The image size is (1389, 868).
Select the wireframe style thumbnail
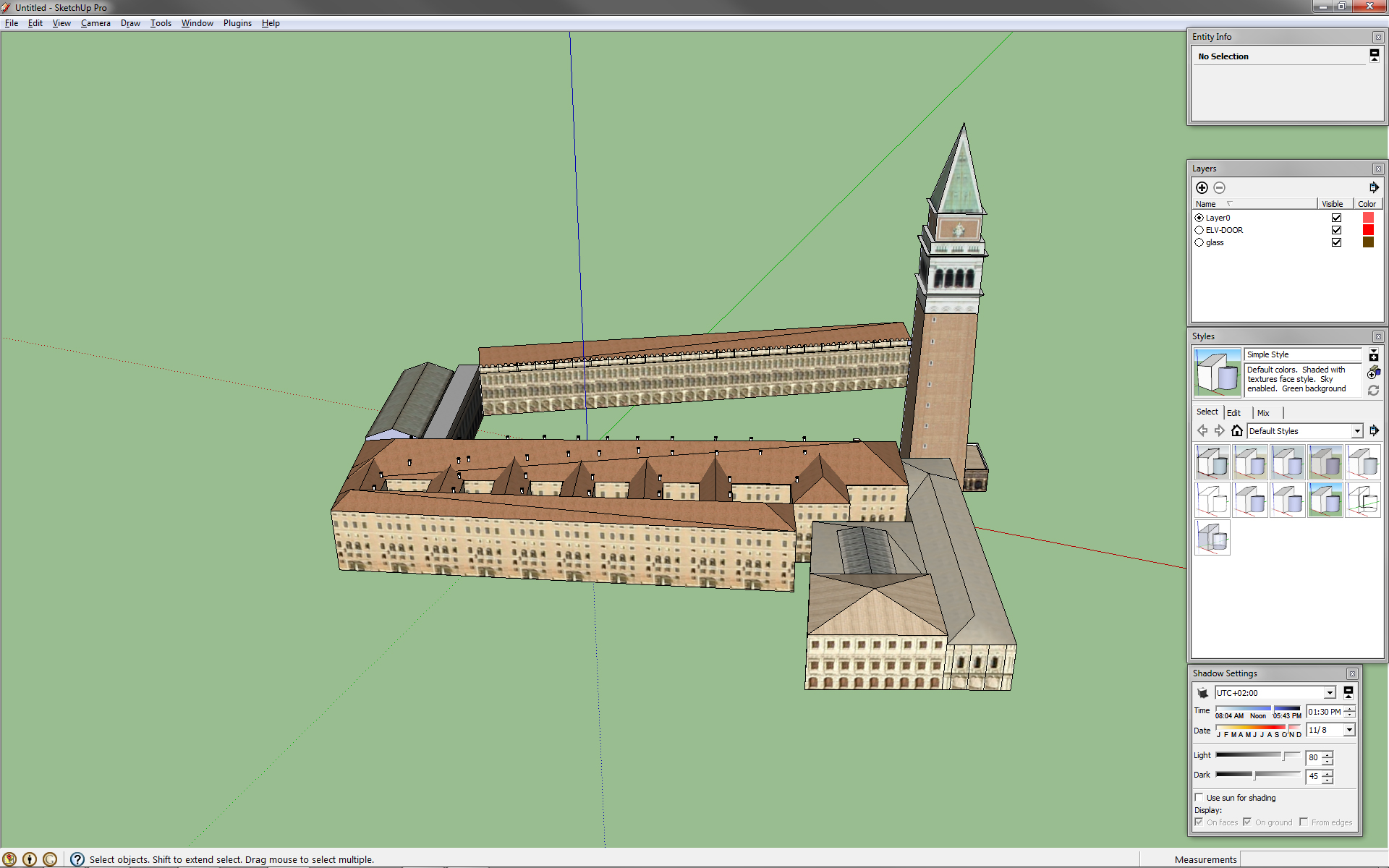(1362, 501)
